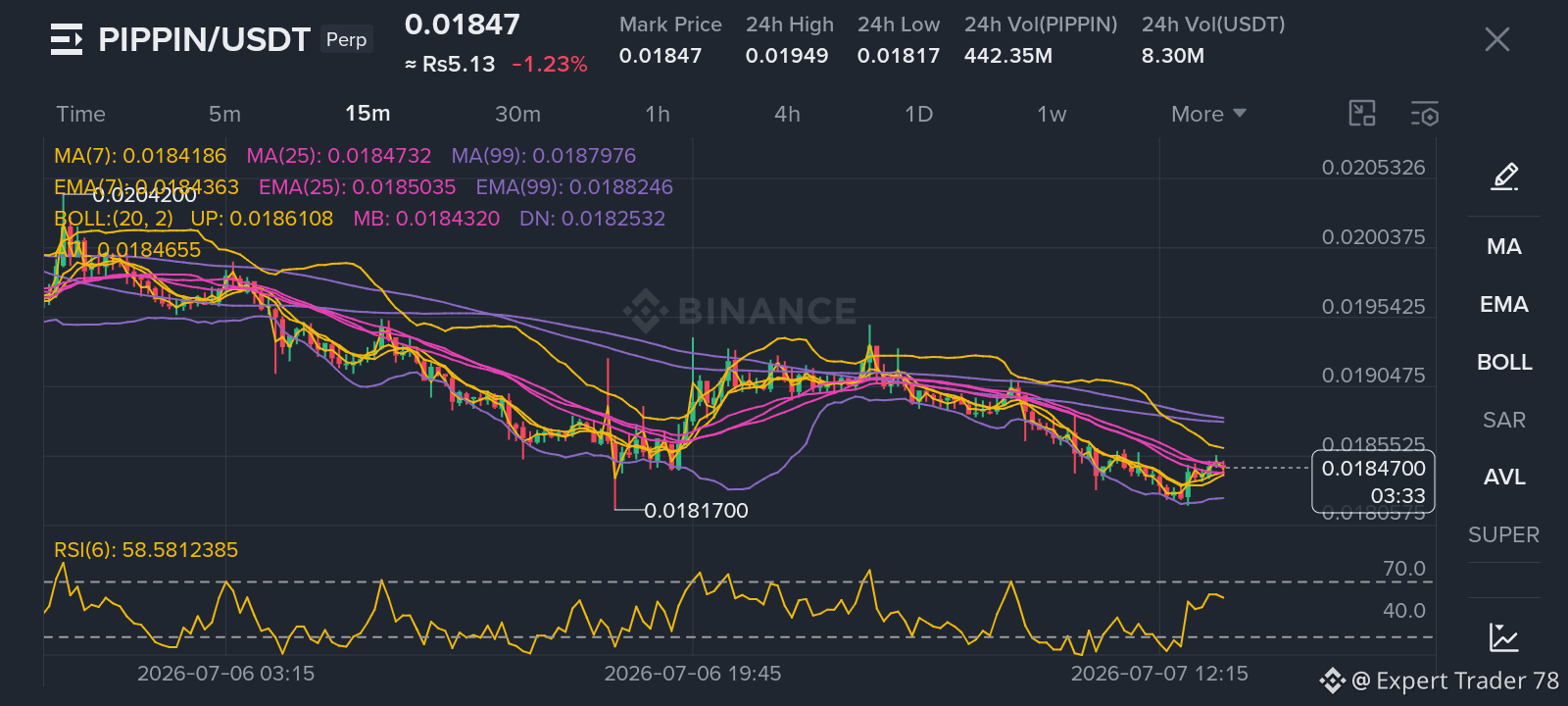Select the 5m timeframe
The height and width of the screenshot is (706, 1568).
[224, 114]
